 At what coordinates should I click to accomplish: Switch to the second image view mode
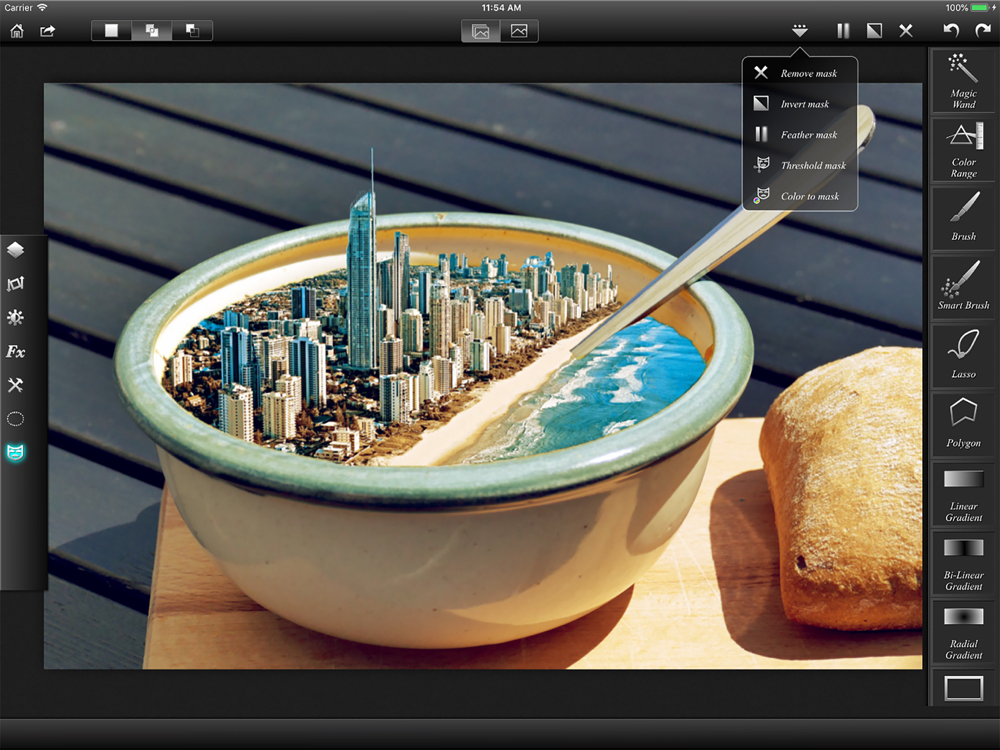tap(519, 31)
